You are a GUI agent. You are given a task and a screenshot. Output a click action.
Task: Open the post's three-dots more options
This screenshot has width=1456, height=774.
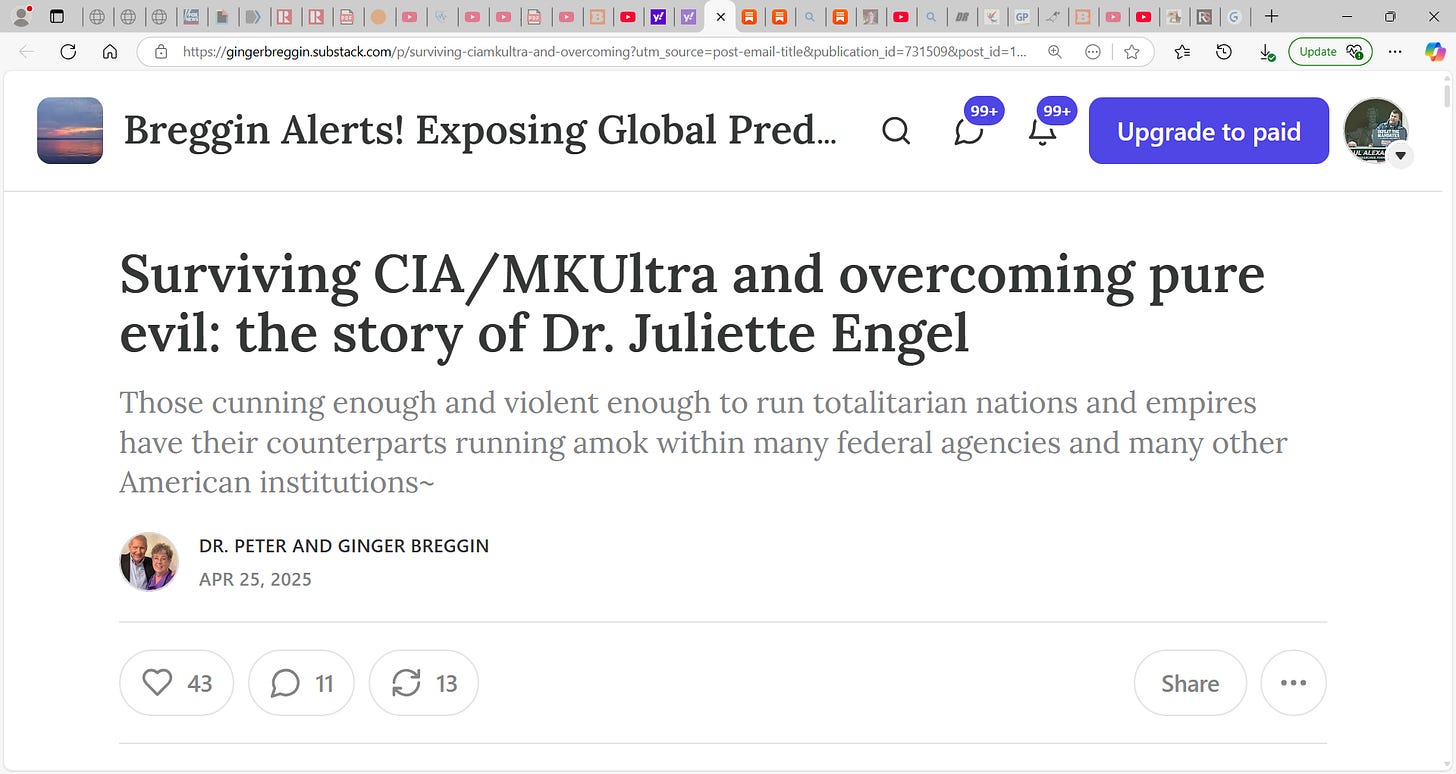point(1293,683)
